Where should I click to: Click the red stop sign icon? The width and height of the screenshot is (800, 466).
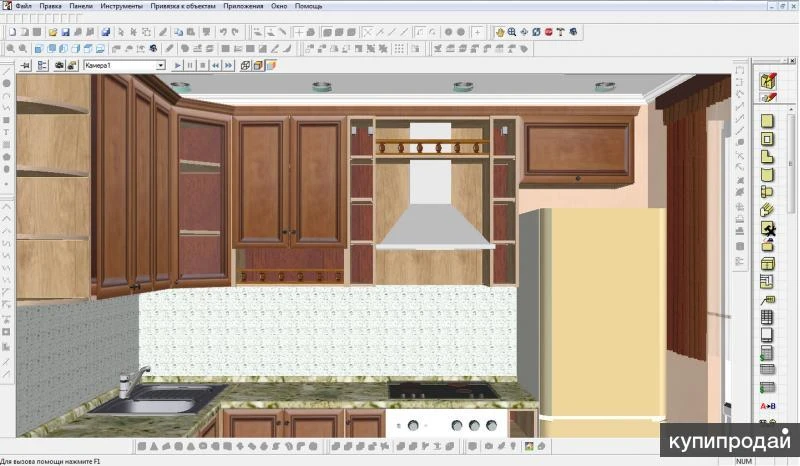[548, 32]
